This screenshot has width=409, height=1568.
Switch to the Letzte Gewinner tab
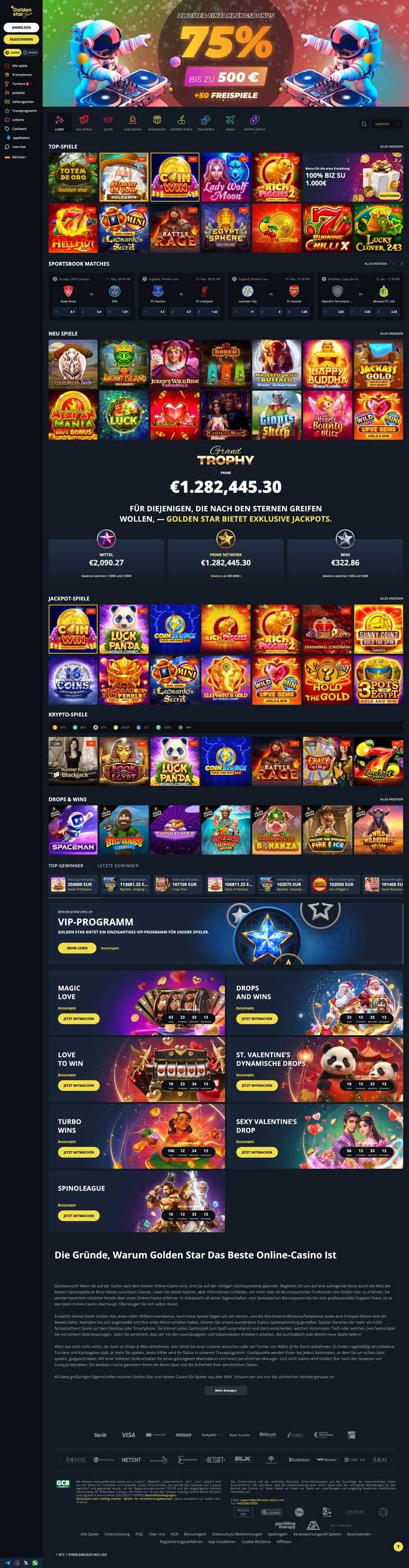click(x=118, y=865)
